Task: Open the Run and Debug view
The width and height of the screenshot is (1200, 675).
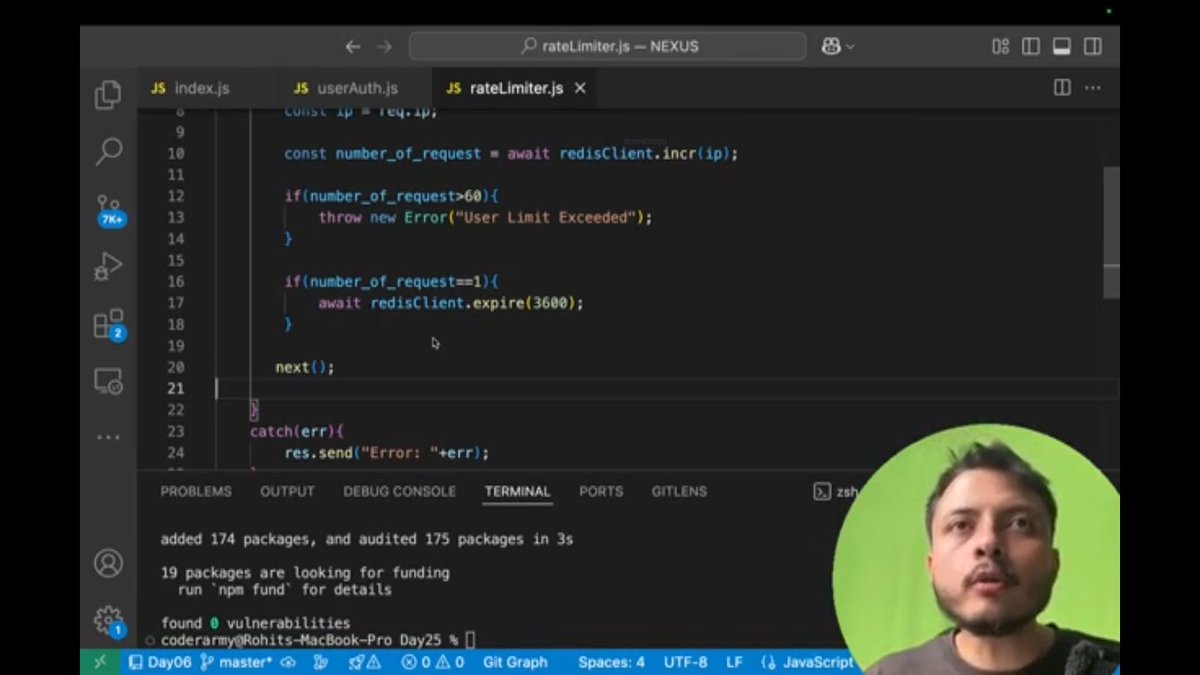Action: tap(108, 267)
